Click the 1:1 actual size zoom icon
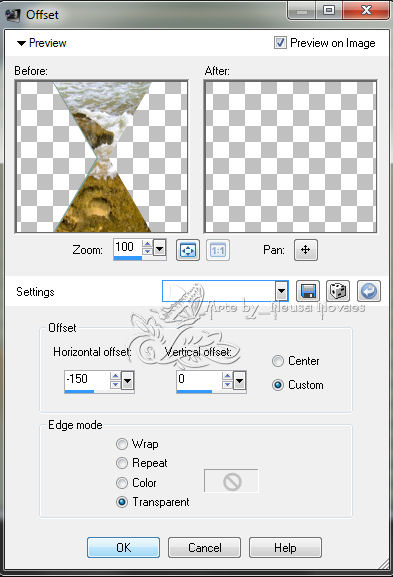Screen dimensions: 393x577 coord(218,250)
